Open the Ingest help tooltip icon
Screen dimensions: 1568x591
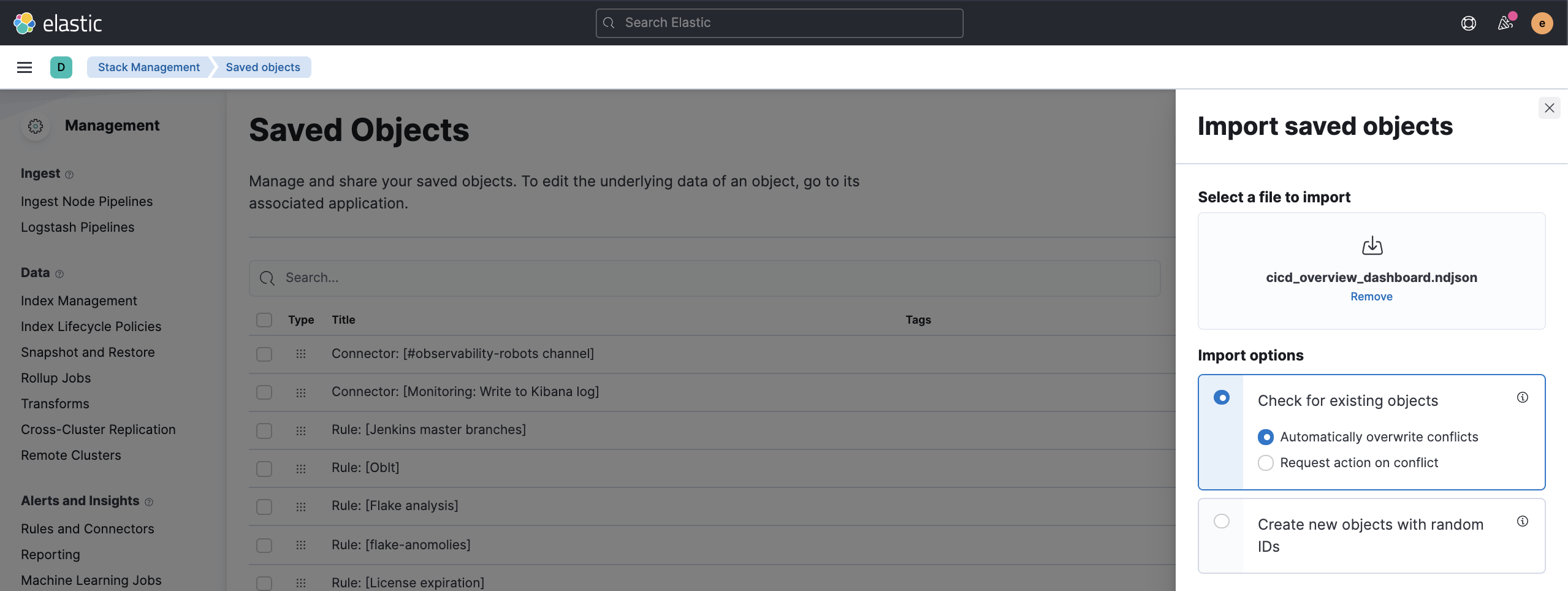pyautogui.click(x=69, y=174)
